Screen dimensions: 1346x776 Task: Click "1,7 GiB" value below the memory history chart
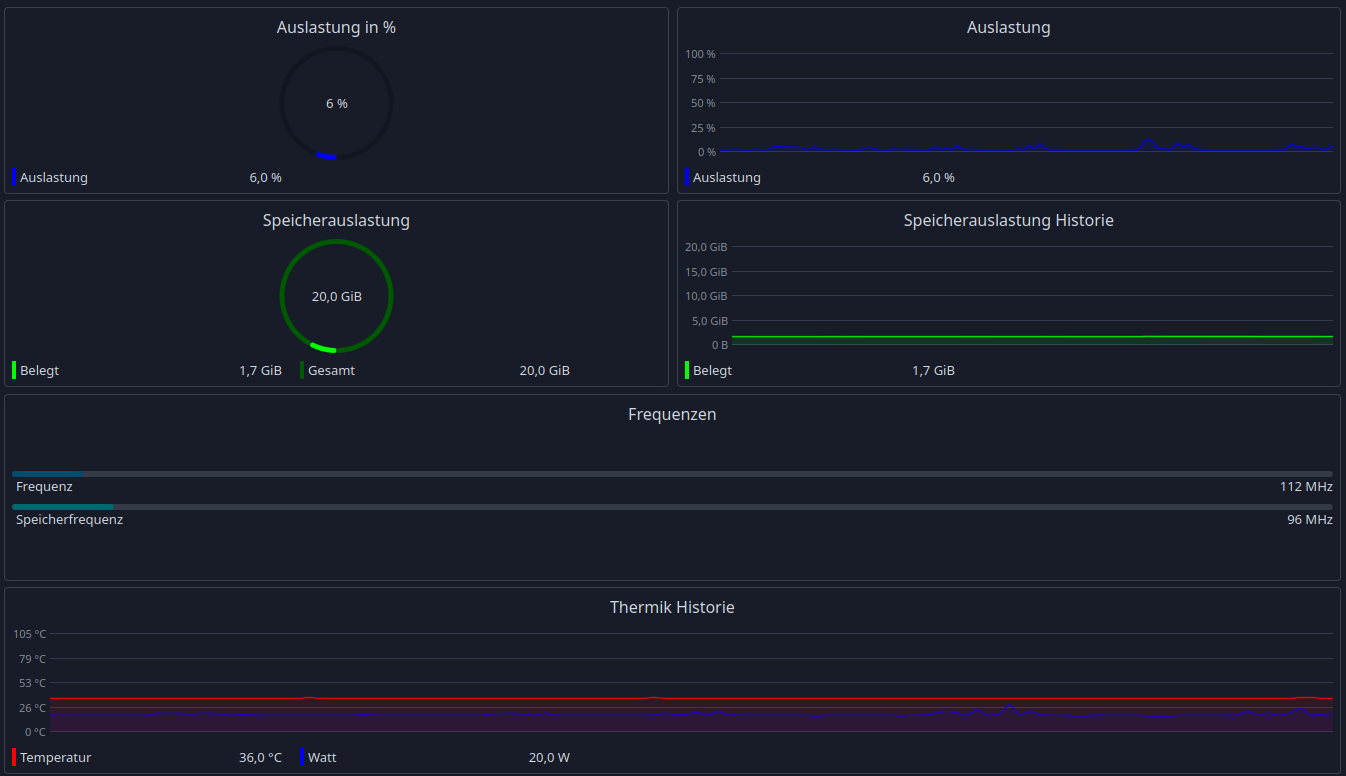coord(933,371)
